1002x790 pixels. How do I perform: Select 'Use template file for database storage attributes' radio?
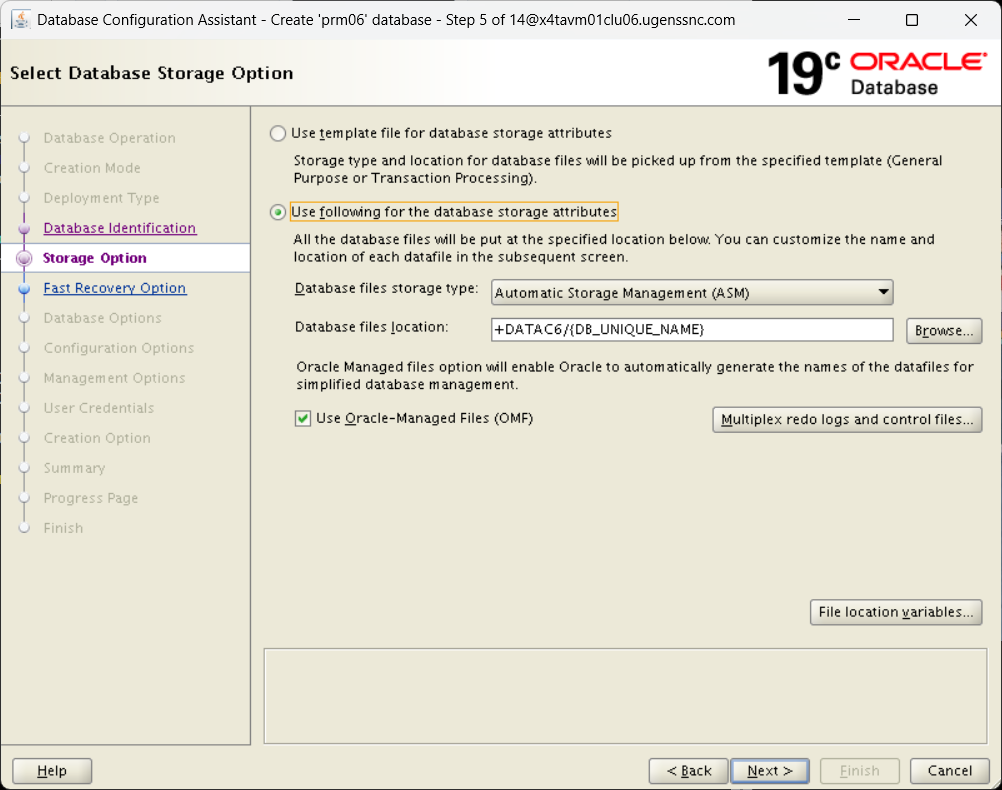click(x=277, y=133)
